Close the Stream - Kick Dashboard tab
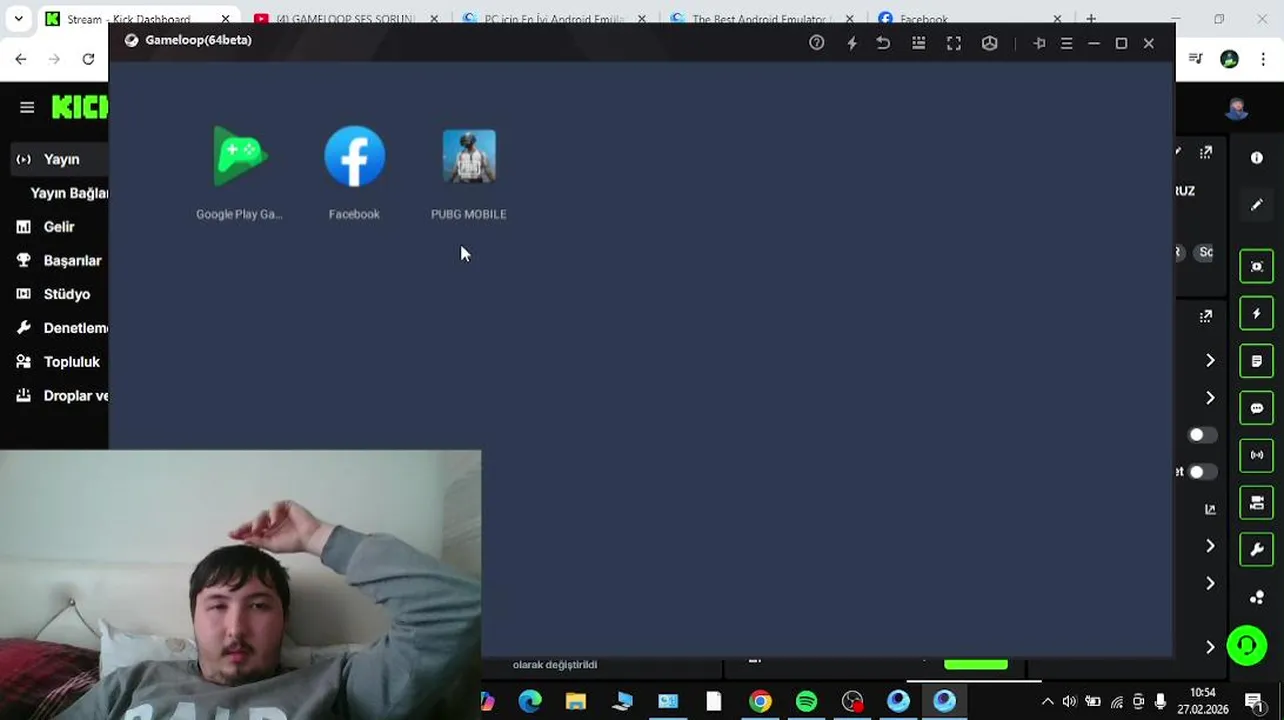Viewport: 1284px width, 720px height. pyautogui.click(x=225, y=19)
